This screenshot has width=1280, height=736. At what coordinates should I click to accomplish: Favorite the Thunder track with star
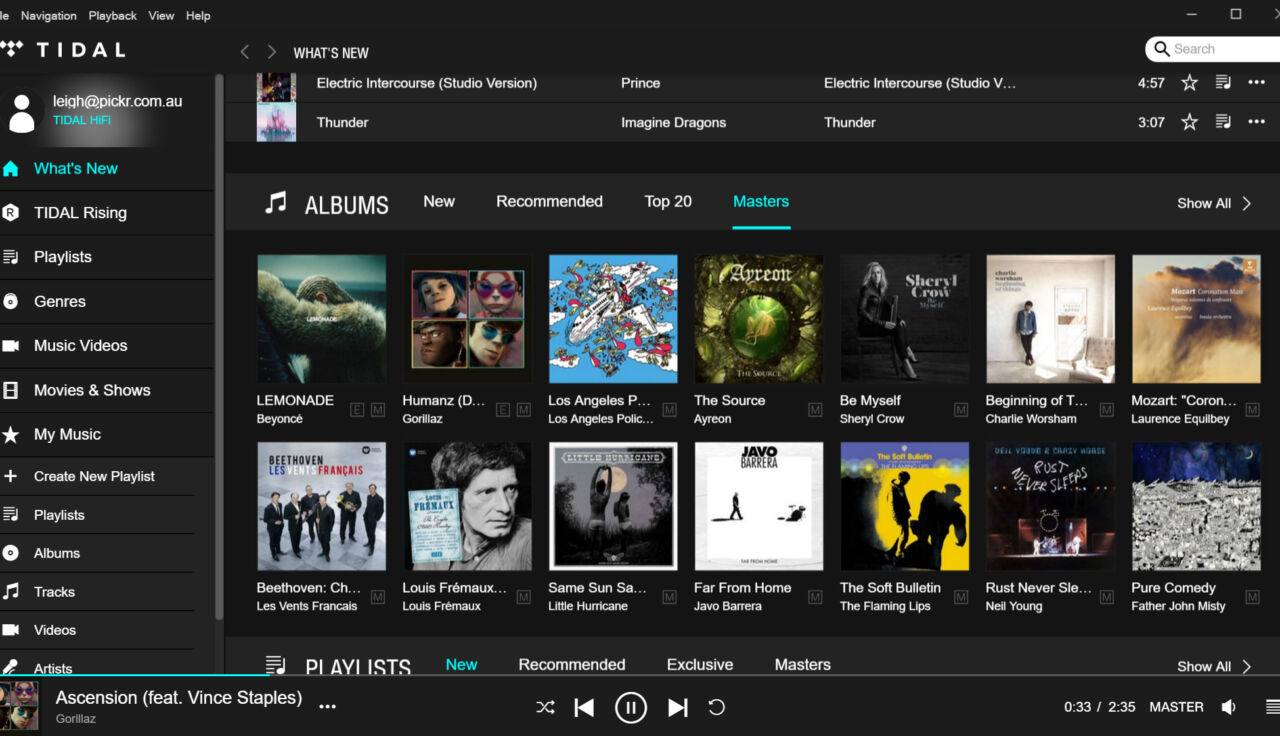click(1189, 122)
